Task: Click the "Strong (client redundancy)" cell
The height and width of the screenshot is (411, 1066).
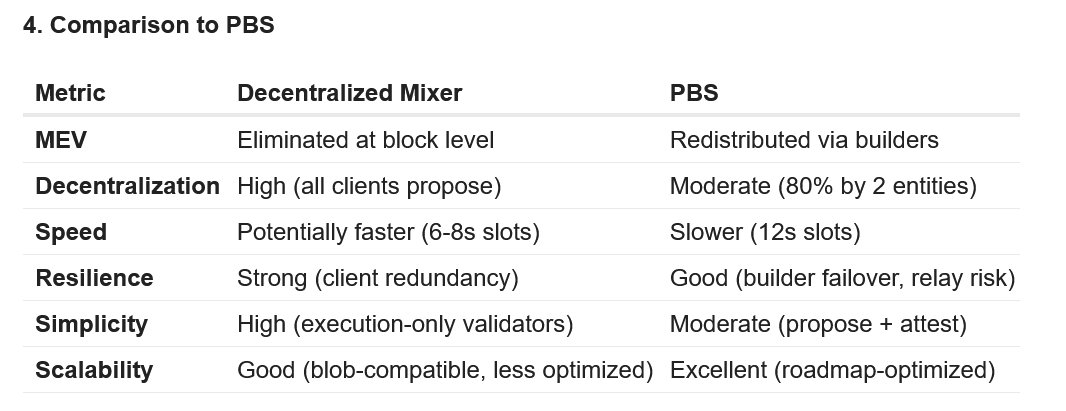Action: point(377,278)
